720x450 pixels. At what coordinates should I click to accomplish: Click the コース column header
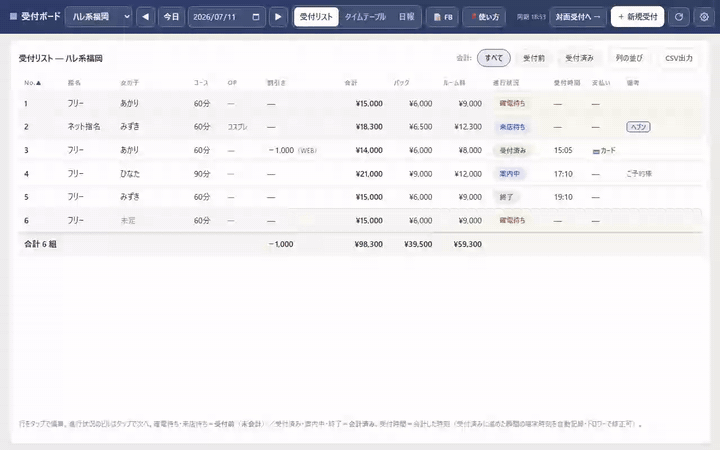[201, 83]
